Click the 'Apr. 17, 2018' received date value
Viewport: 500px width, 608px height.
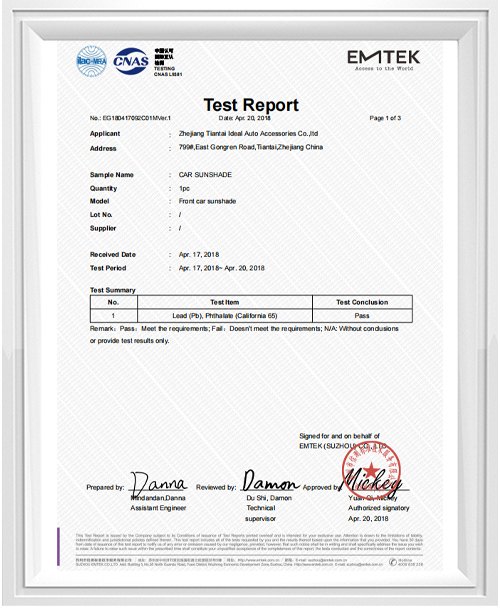point(199,254)
